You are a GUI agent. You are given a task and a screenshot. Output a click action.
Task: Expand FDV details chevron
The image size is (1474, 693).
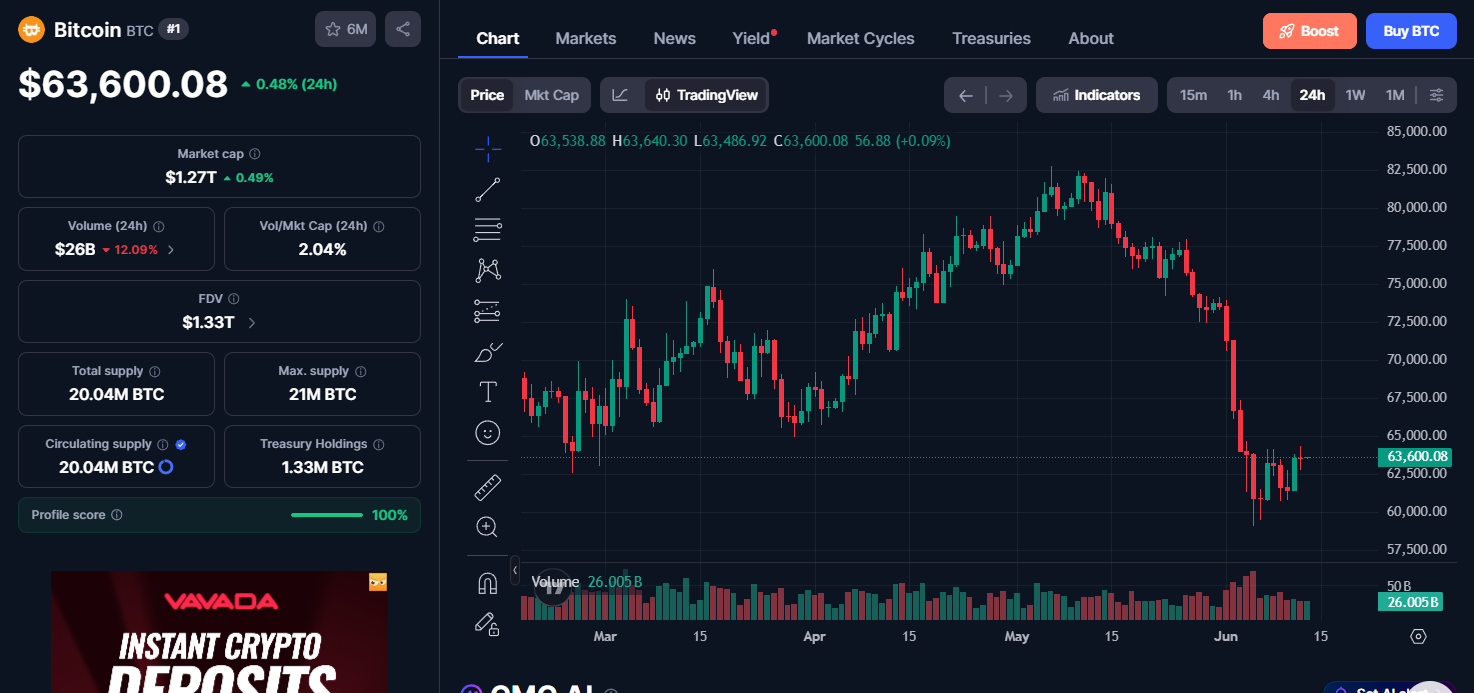251,323
